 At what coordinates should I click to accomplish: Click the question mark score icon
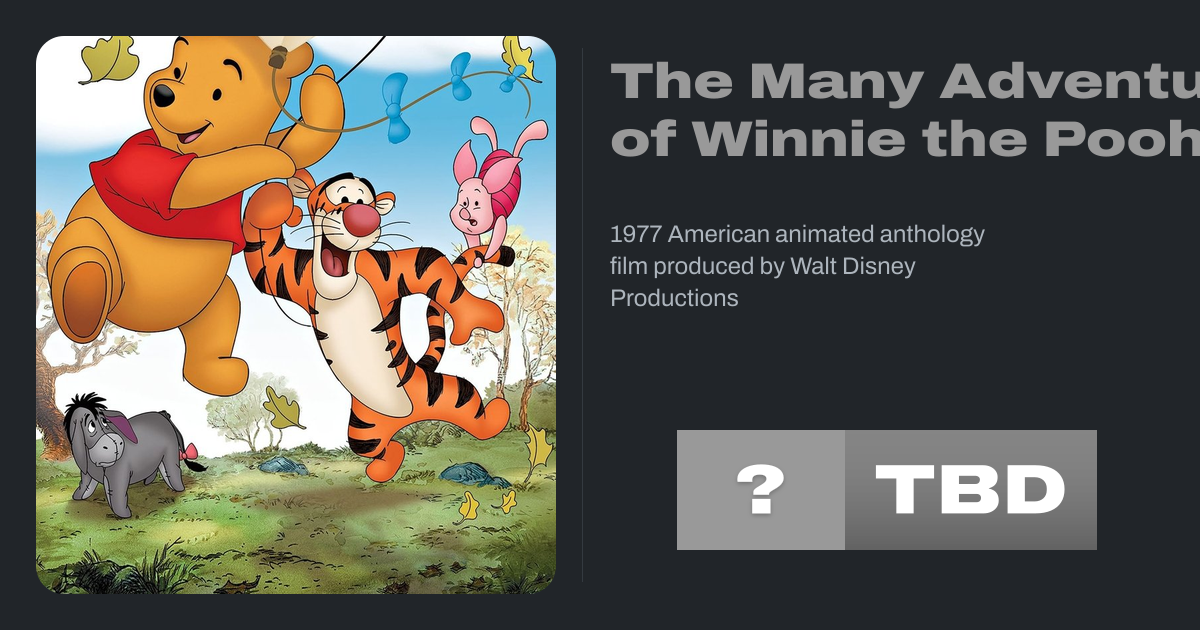pos(760,490)
